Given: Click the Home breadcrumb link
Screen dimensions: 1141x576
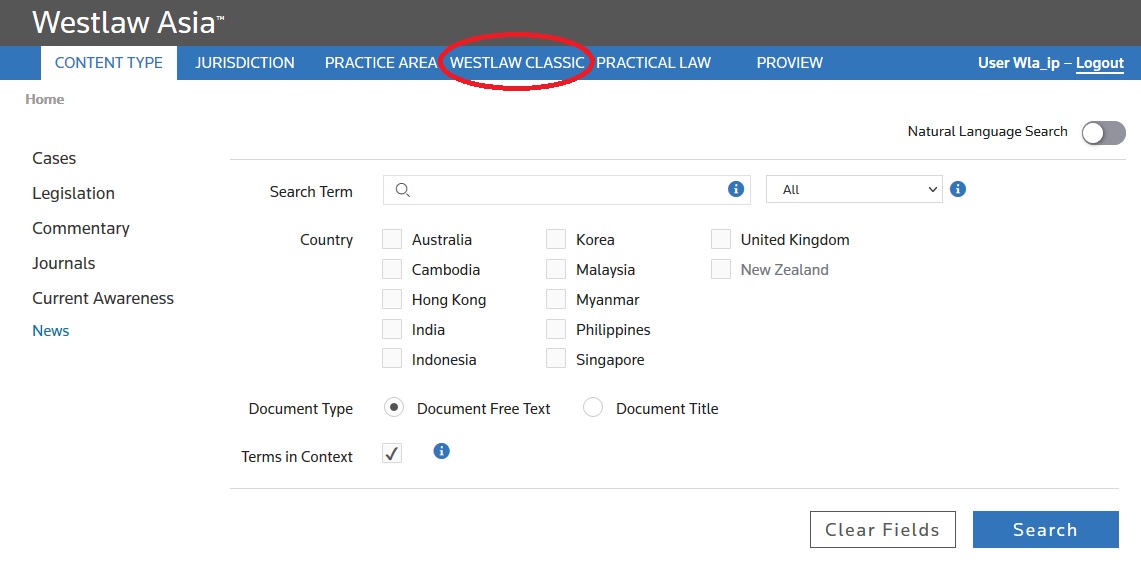Looking at the screenshot, I should pos(44,100).
